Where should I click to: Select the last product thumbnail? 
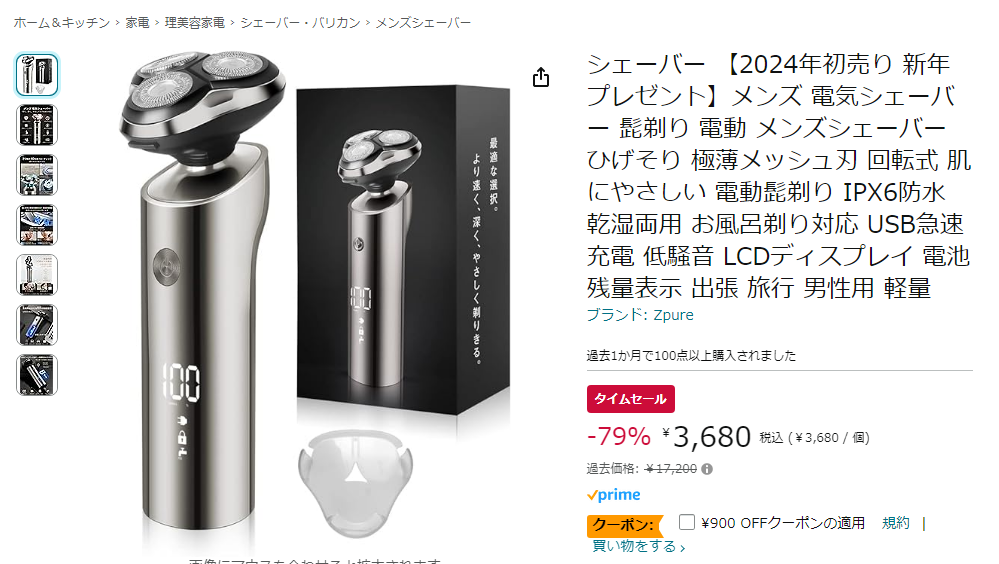click(37, 375)
